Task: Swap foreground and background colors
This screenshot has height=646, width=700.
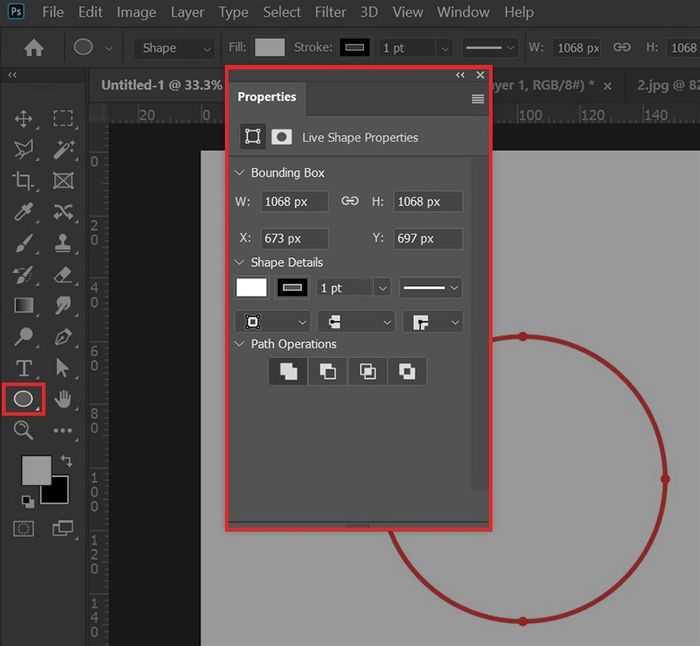Action: pyautogui.click(x=67, y=461)
